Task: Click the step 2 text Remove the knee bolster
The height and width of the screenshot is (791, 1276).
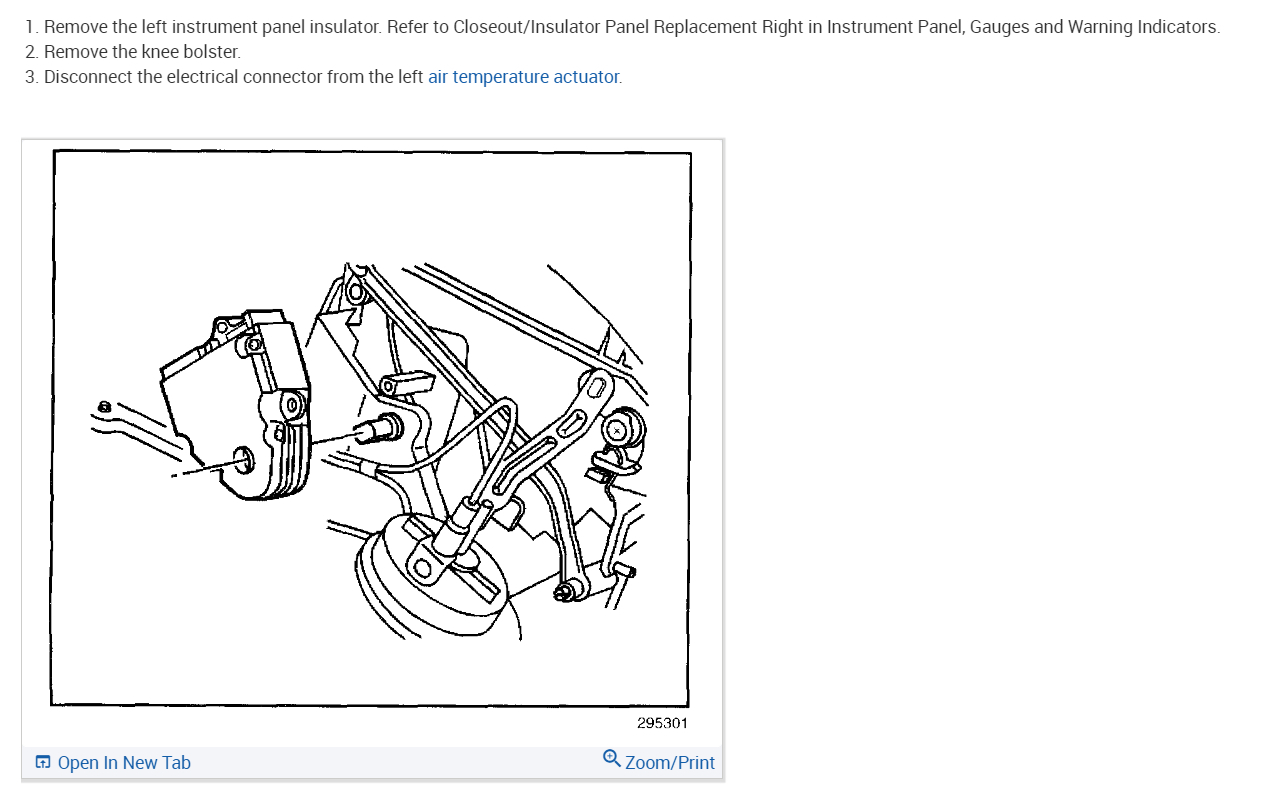Action: pyautogui.click(x=142, y=52)
